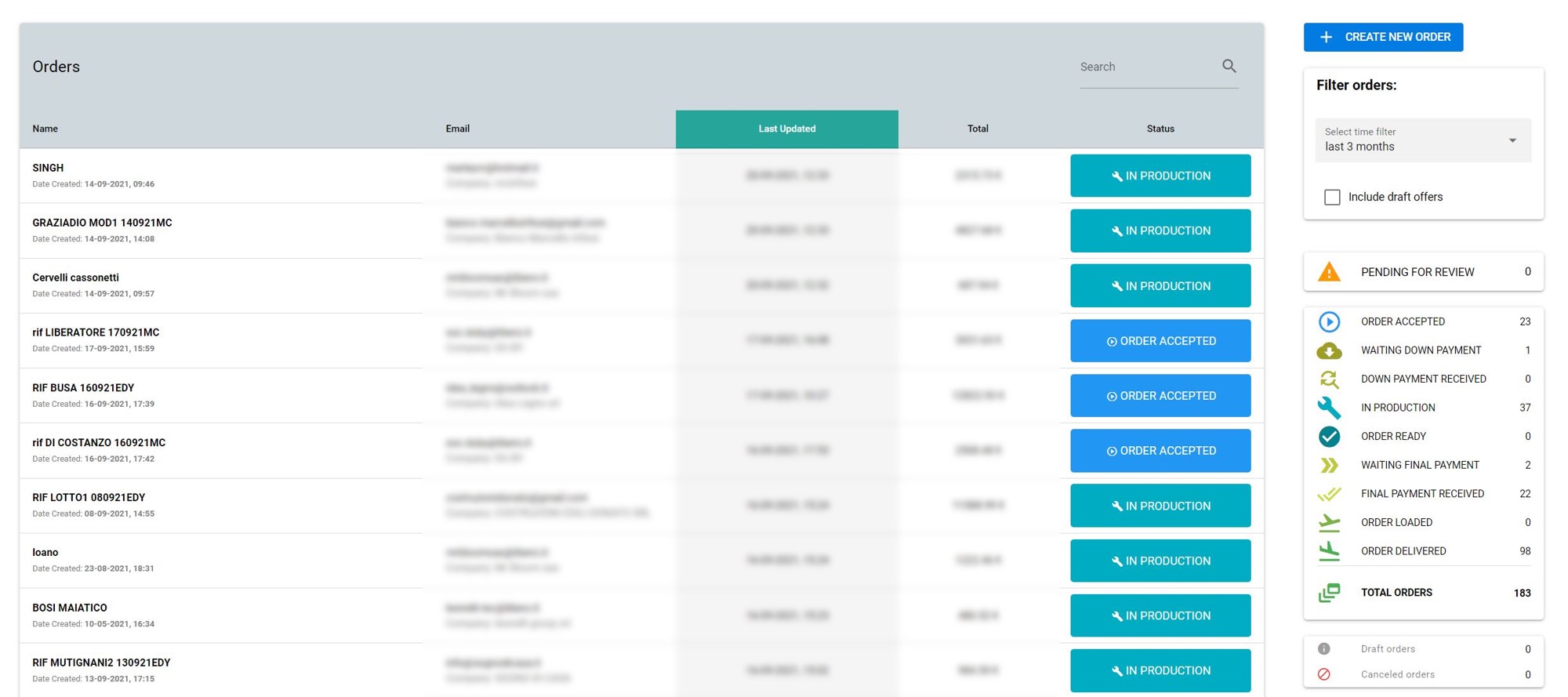Click the Canceled orders prohibited icon
This screenshot has width=1568, height=697.
pos(1324,674)
